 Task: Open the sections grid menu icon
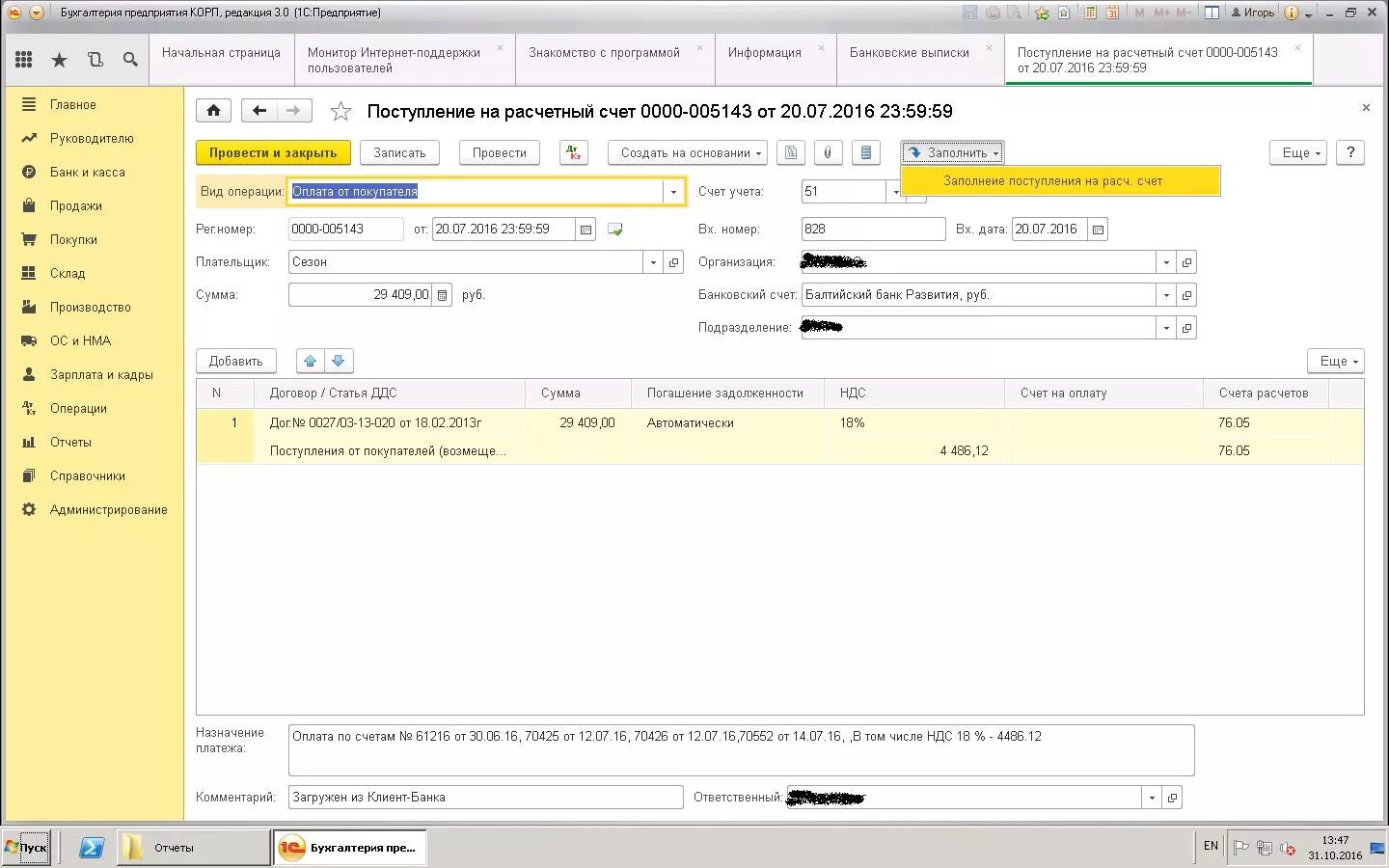pos(24,60)
